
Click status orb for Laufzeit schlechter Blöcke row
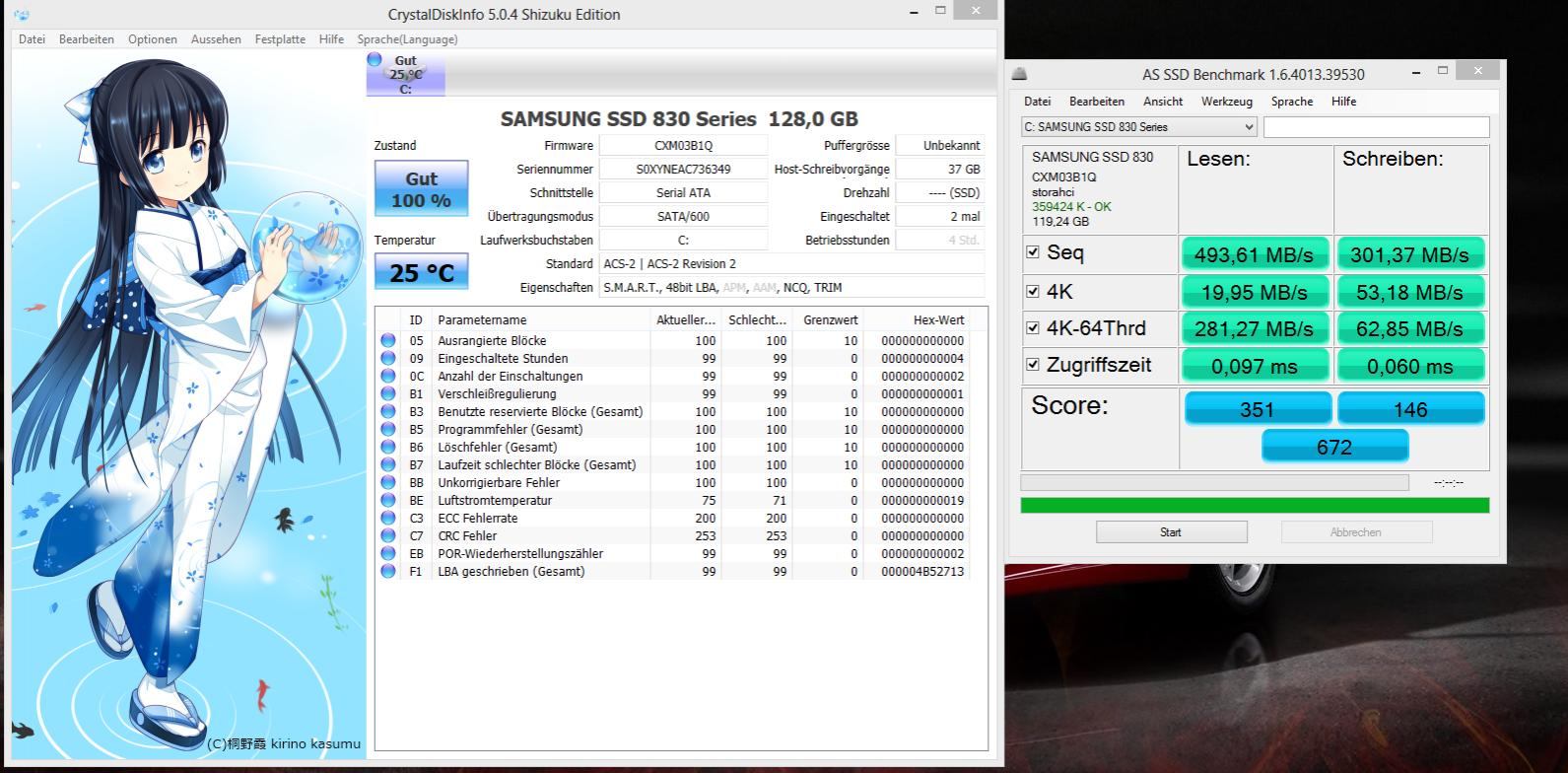point(388,464)
